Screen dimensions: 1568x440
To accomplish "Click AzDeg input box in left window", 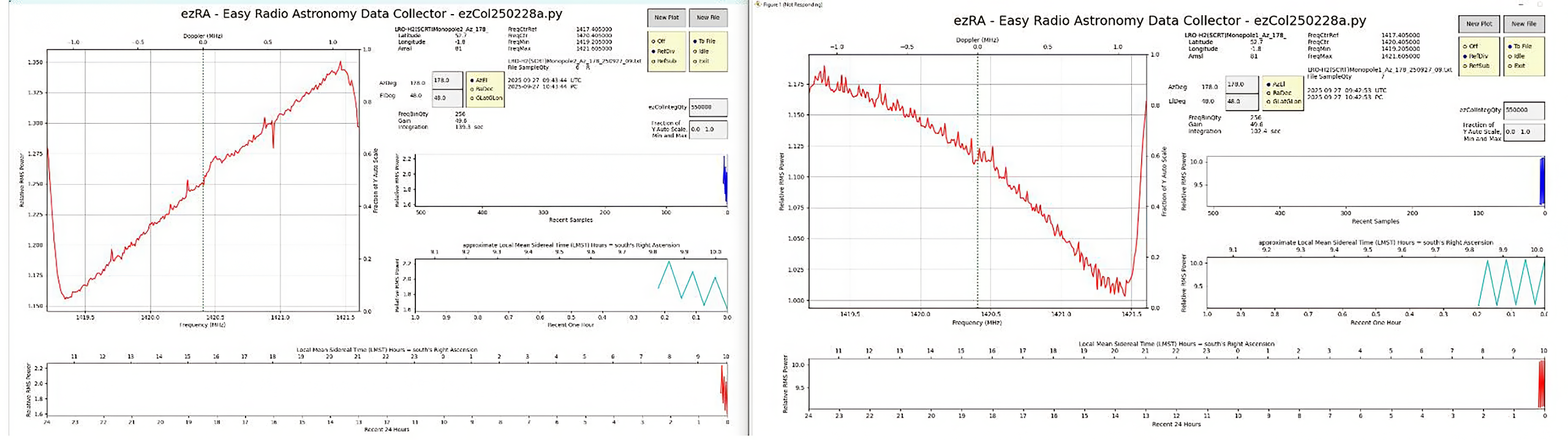I will click(x=447, y=80).
